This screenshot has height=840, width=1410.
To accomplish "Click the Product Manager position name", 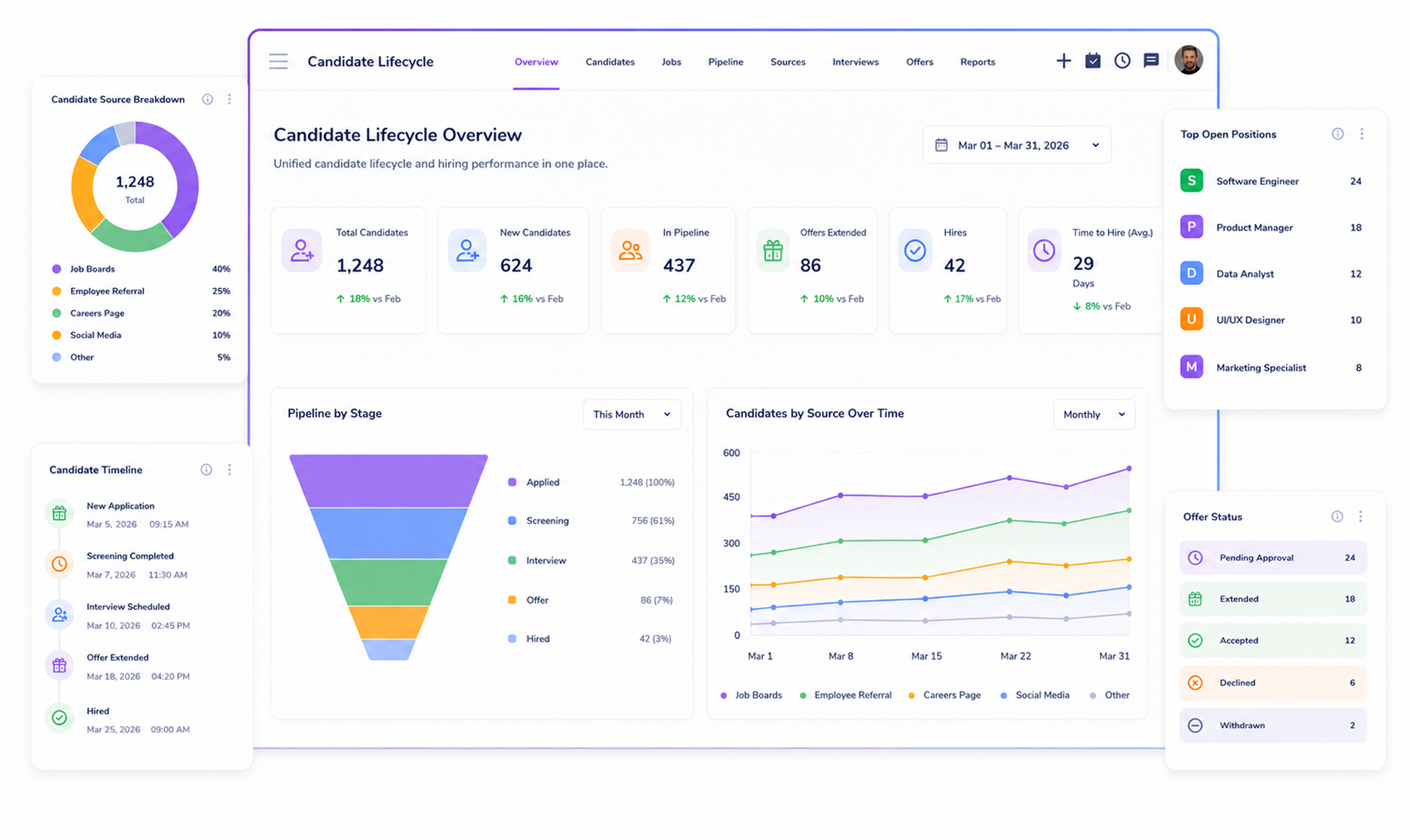I will (x=1254, y=228).
